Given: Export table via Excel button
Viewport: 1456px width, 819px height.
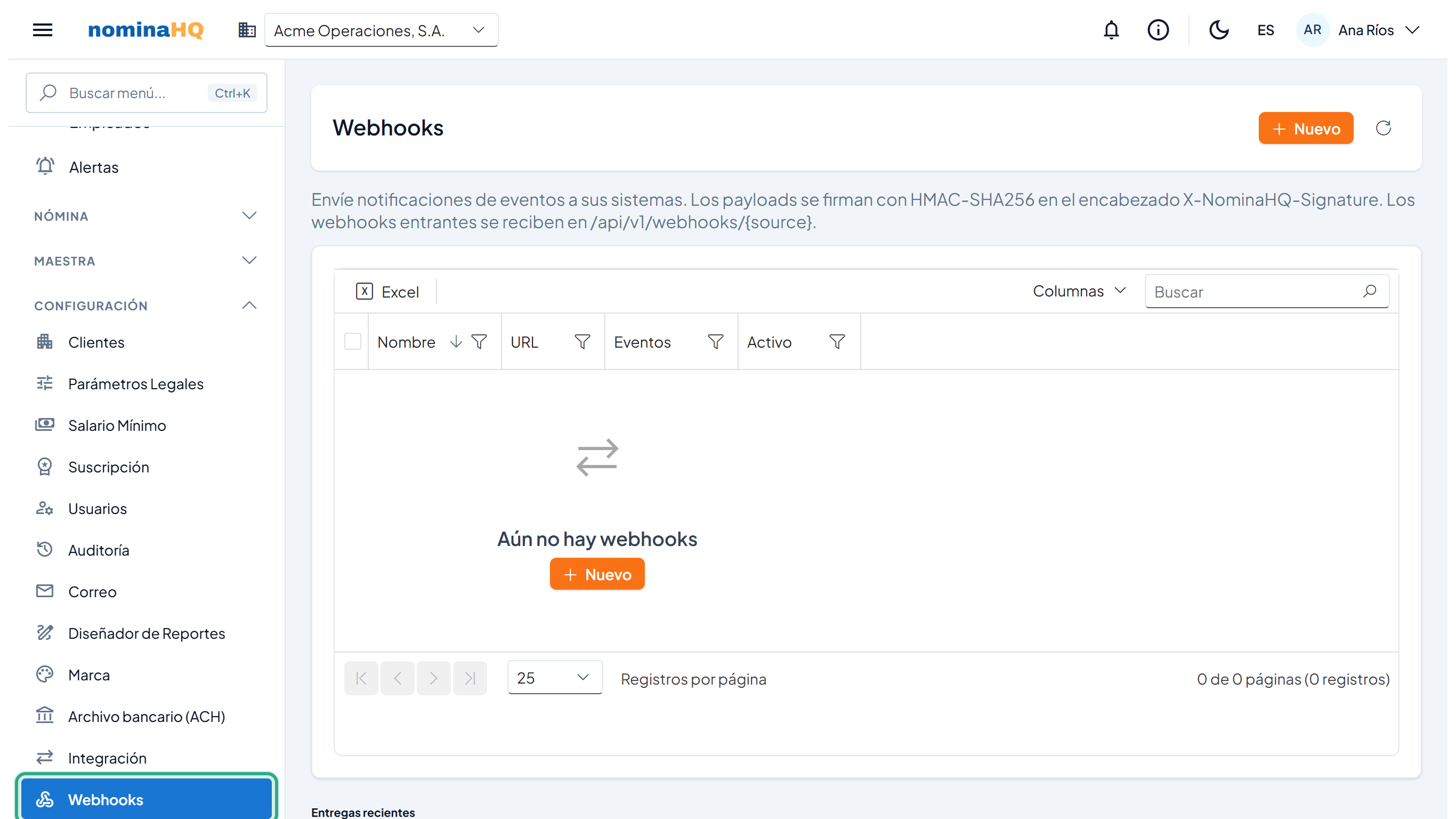Looking at the screenshot, I should 388,291.
